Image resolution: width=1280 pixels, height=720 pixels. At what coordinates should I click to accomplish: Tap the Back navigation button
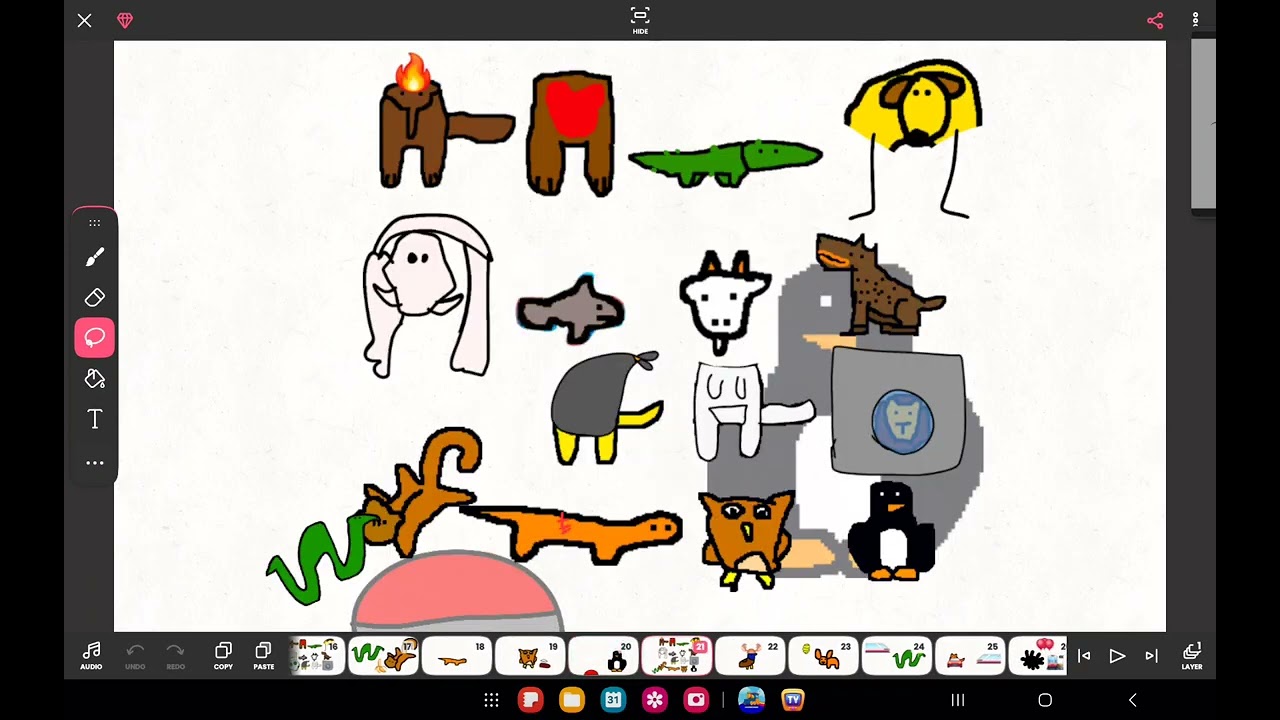click(1132, 700)
